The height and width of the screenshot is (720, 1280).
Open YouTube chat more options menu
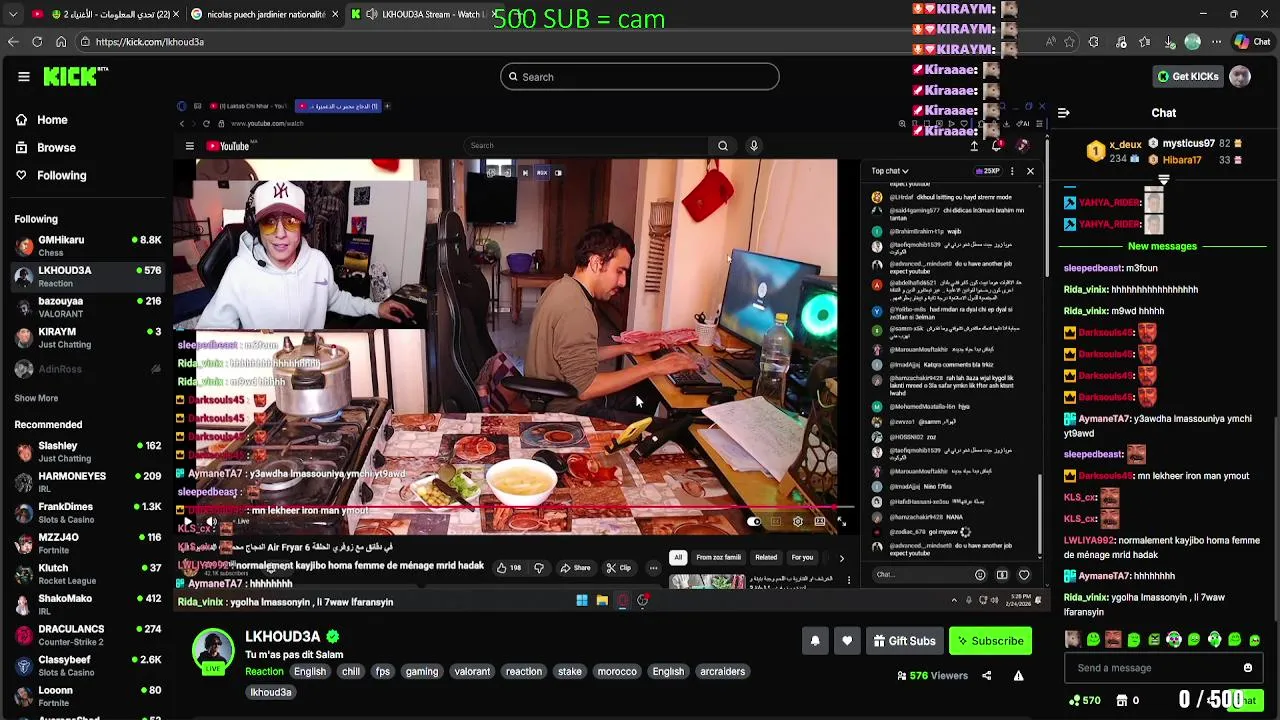tap(1012, 171)
